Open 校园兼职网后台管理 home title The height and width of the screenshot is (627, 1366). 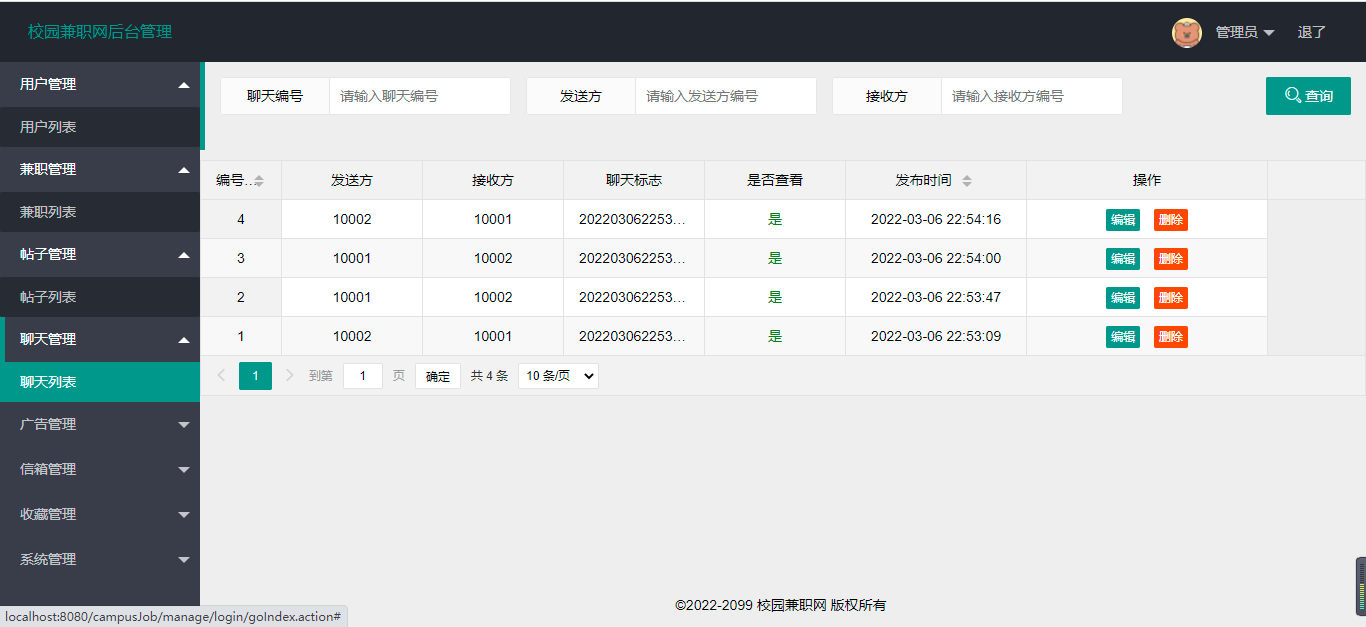100,32
